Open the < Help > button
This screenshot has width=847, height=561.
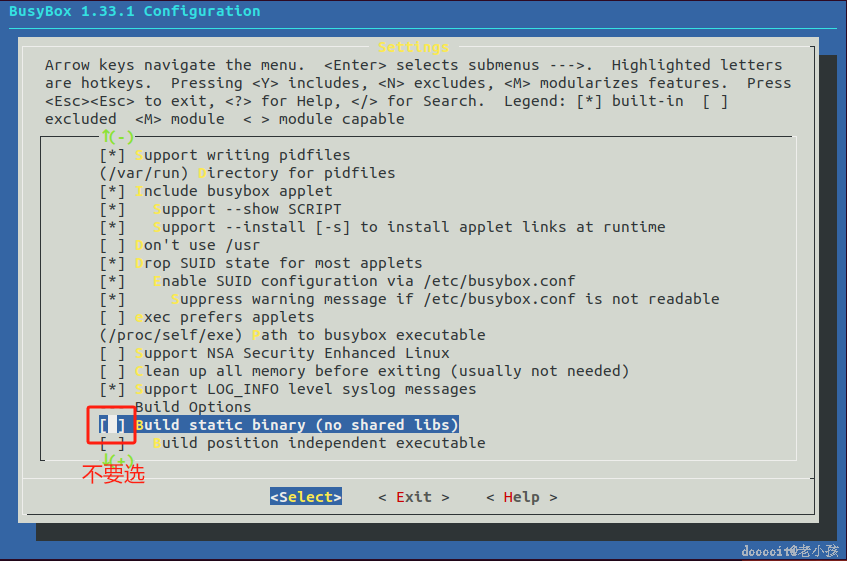point(522,497)
